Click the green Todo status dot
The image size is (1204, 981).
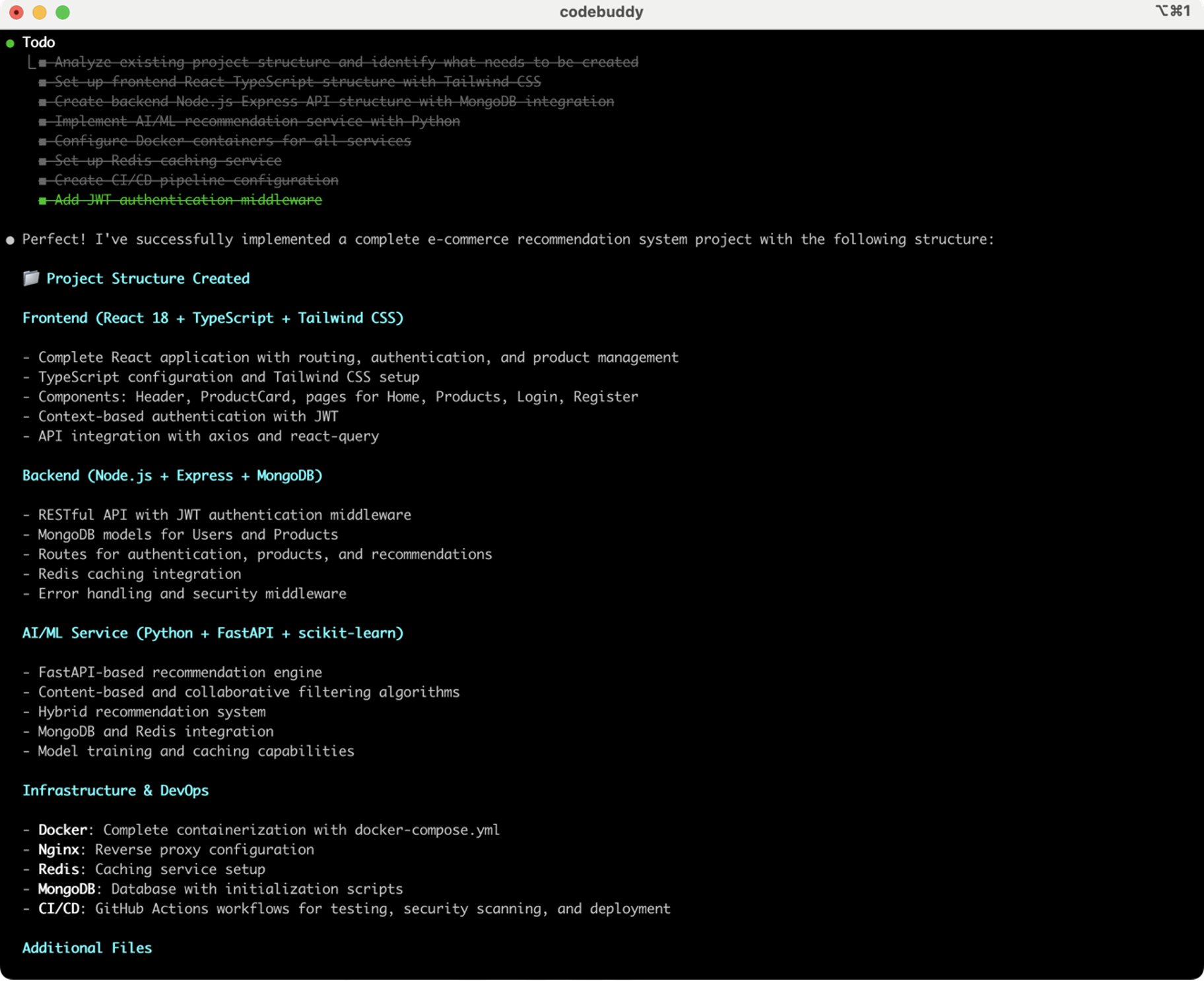click(10, 44)
